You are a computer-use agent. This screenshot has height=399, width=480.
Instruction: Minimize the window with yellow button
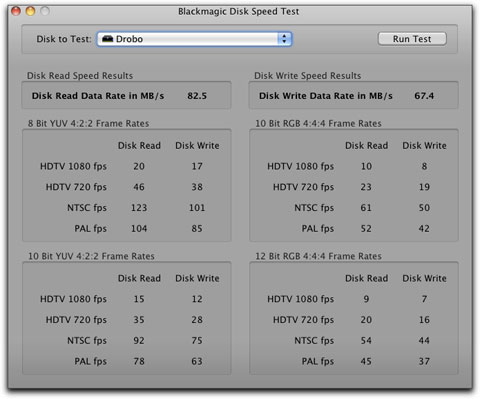tap(30, 11)
